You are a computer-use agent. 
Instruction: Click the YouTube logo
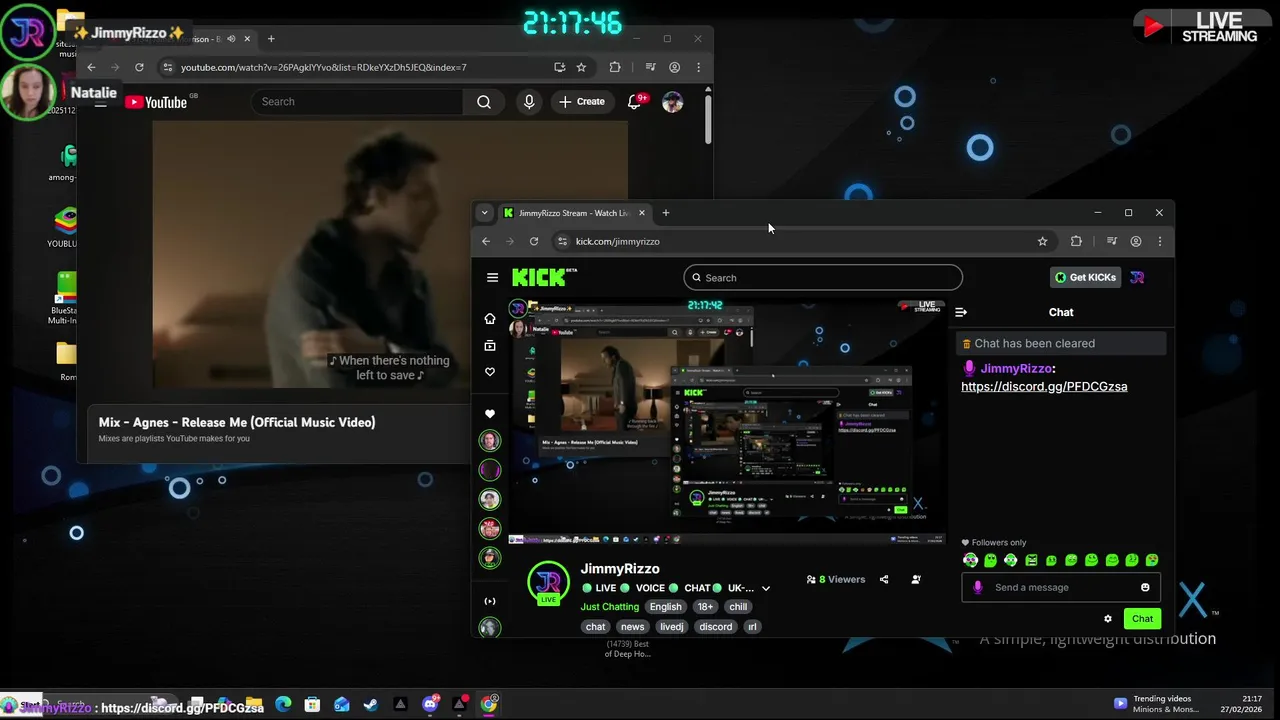tap(157, 102)
